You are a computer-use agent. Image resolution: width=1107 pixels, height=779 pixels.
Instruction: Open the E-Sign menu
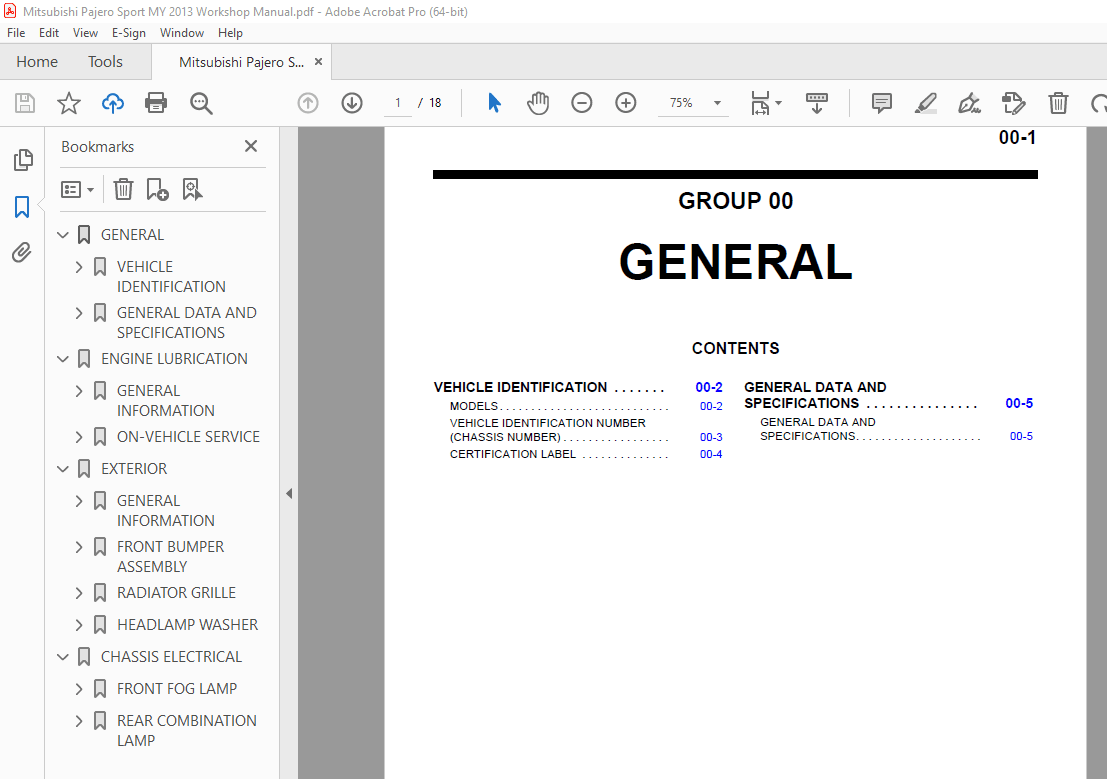coord(128,33)
